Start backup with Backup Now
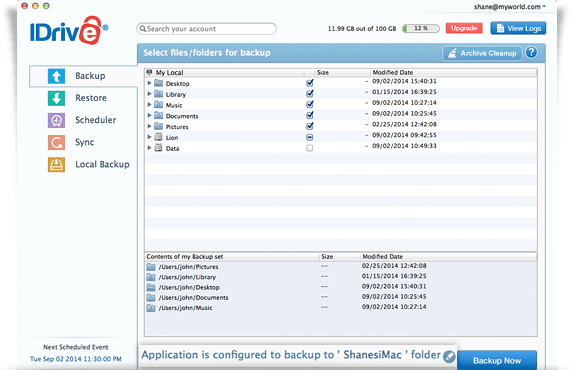Image resolution: width=574 pixels, height=370 pixels. tap(497, 360)
